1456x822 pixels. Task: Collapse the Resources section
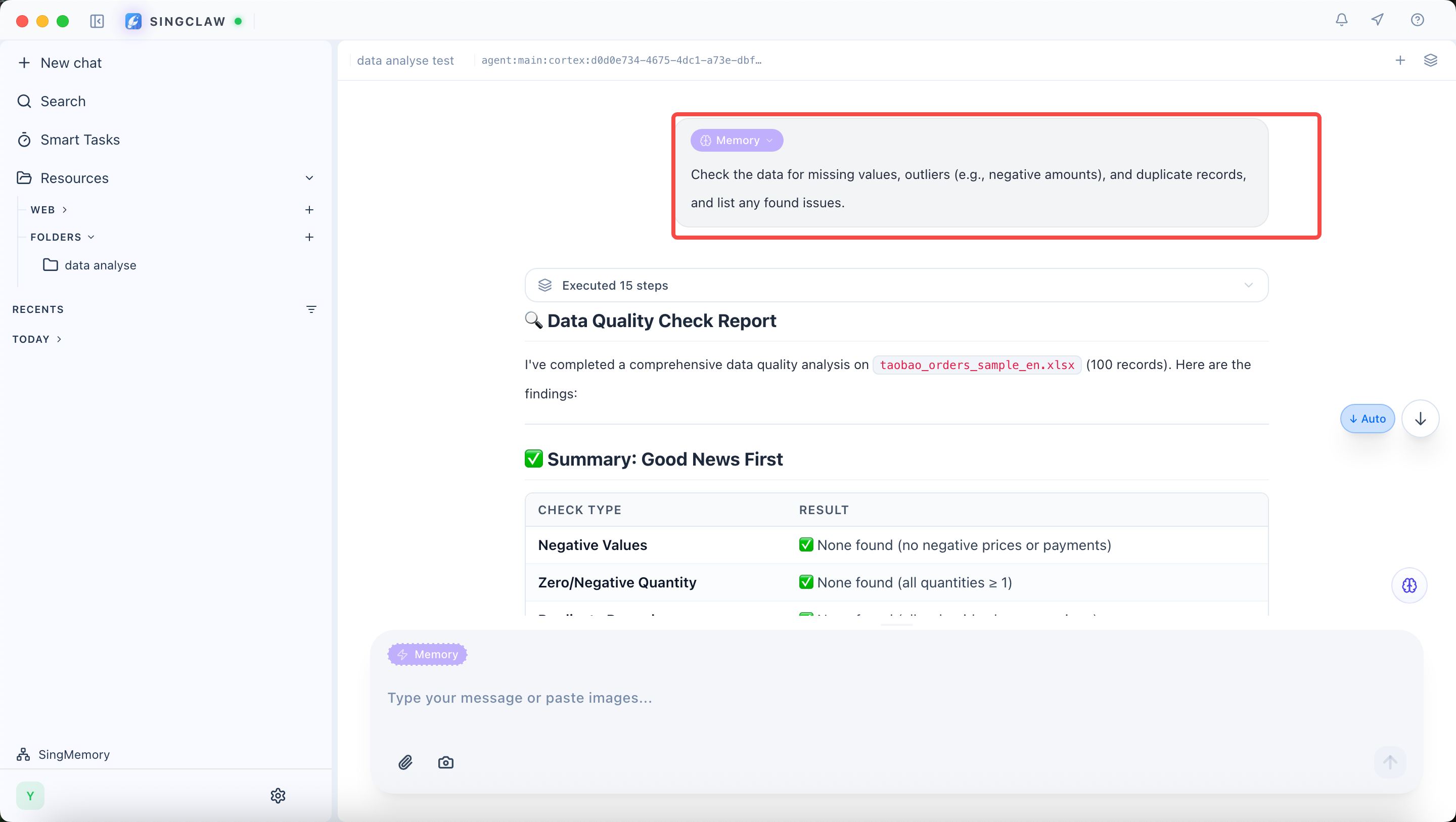(309, 178)
